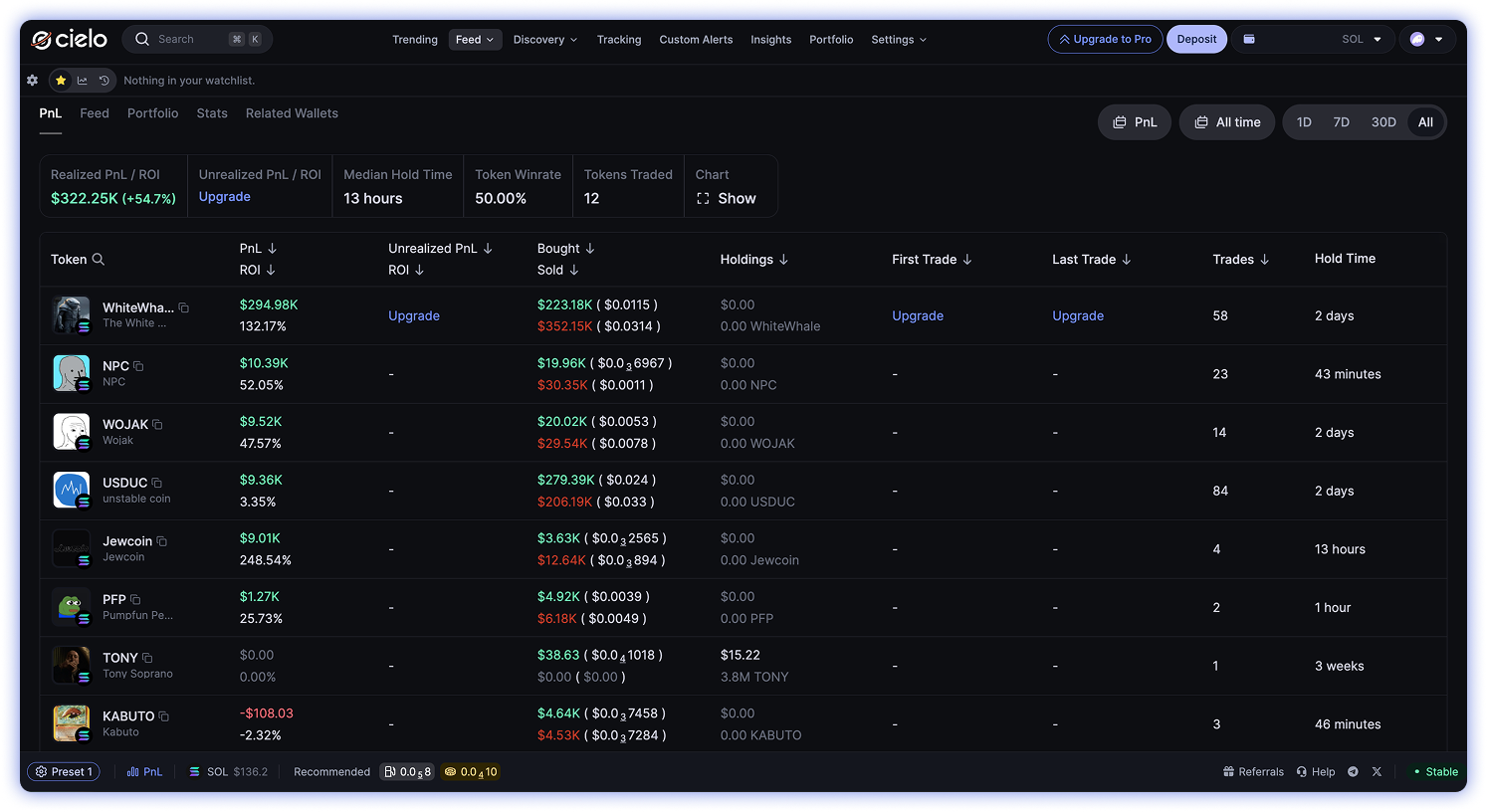Expand the Discovery dropdown menu
Screen dimensions: 1487x812
[x=544, y=40]
